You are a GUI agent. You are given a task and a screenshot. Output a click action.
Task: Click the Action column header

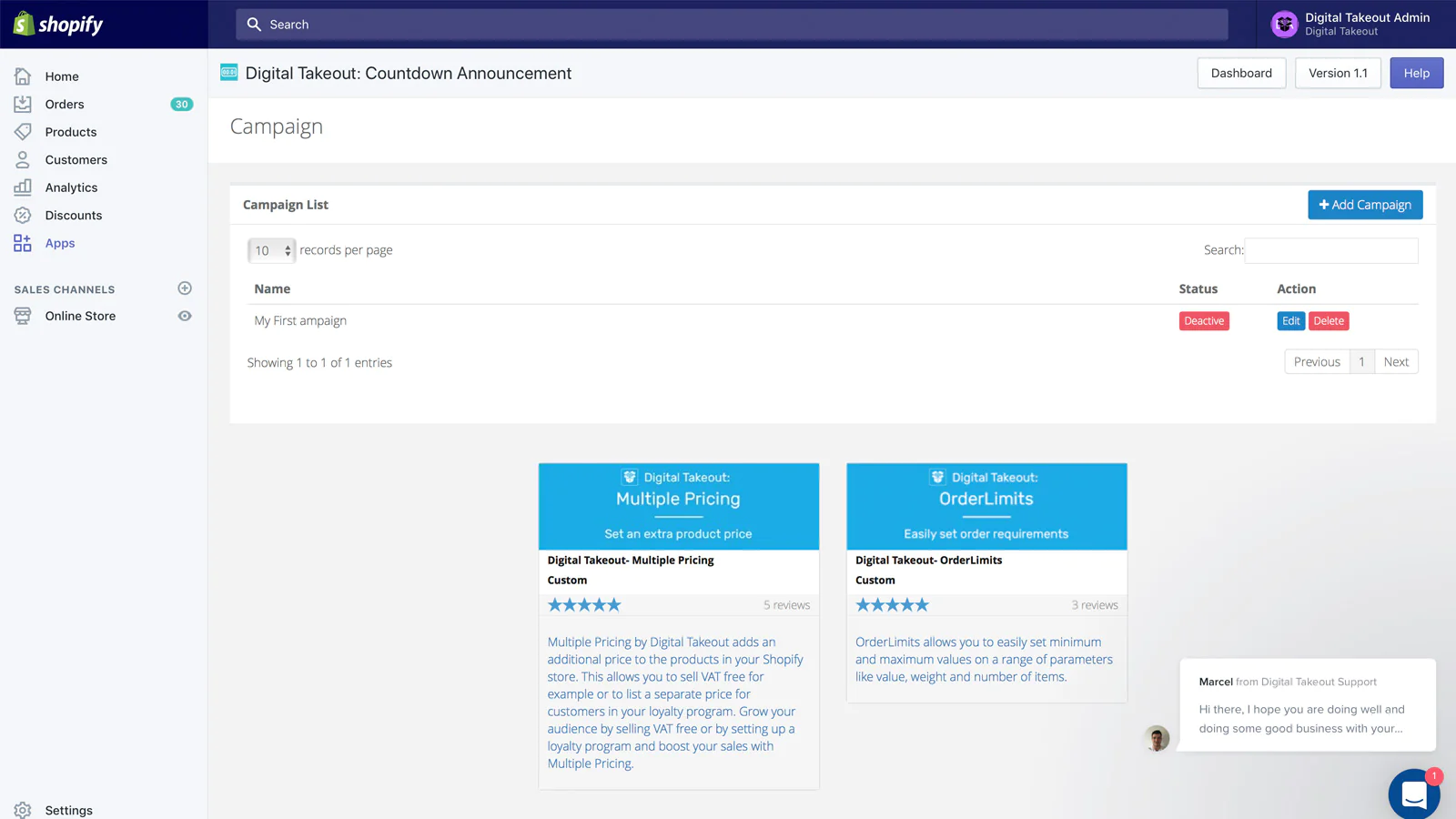pos(1296,288)
